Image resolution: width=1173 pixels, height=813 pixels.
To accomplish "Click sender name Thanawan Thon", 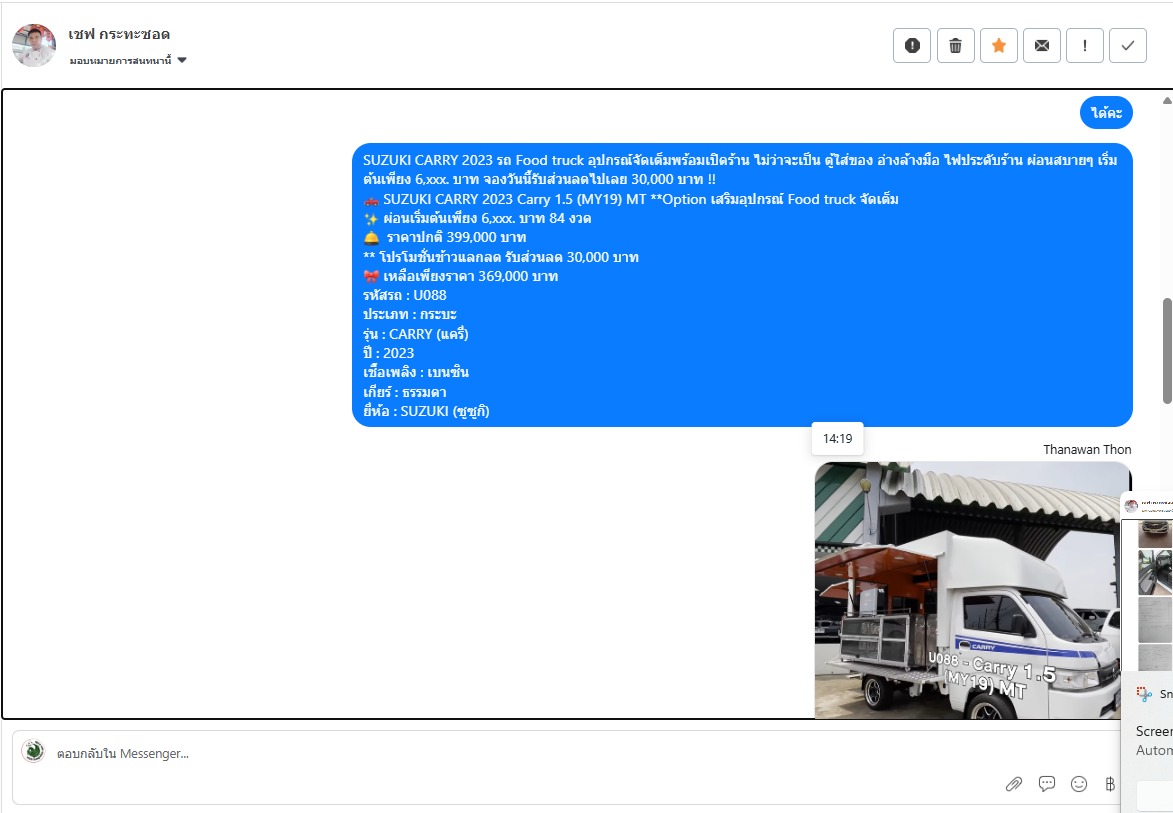I will point(1087,450).
